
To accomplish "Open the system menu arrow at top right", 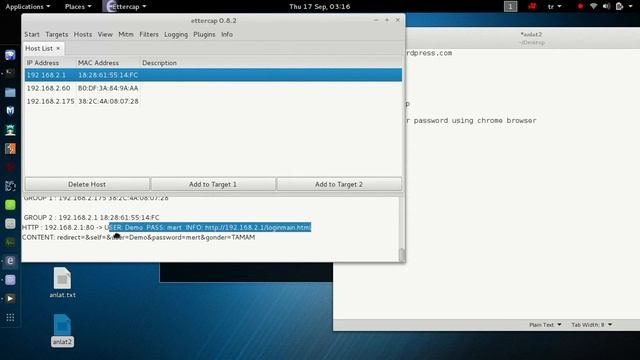I will [630, 7].
